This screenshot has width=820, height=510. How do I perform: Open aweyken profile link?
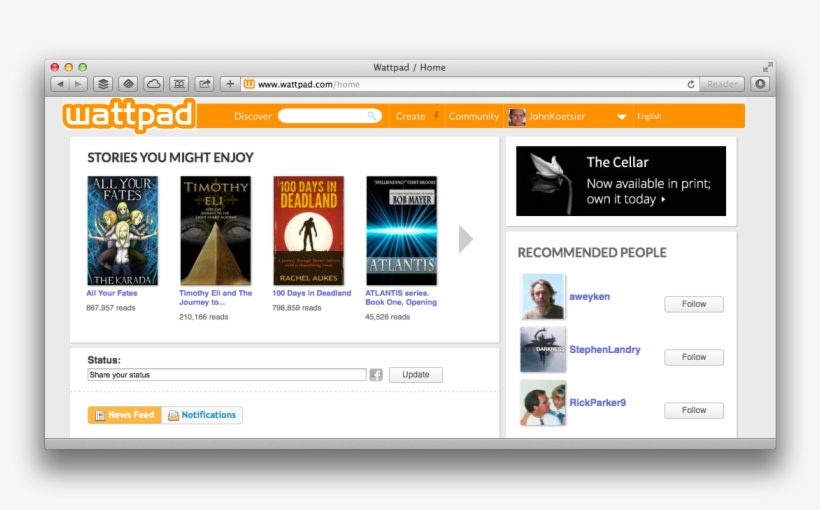coord(589,297)
